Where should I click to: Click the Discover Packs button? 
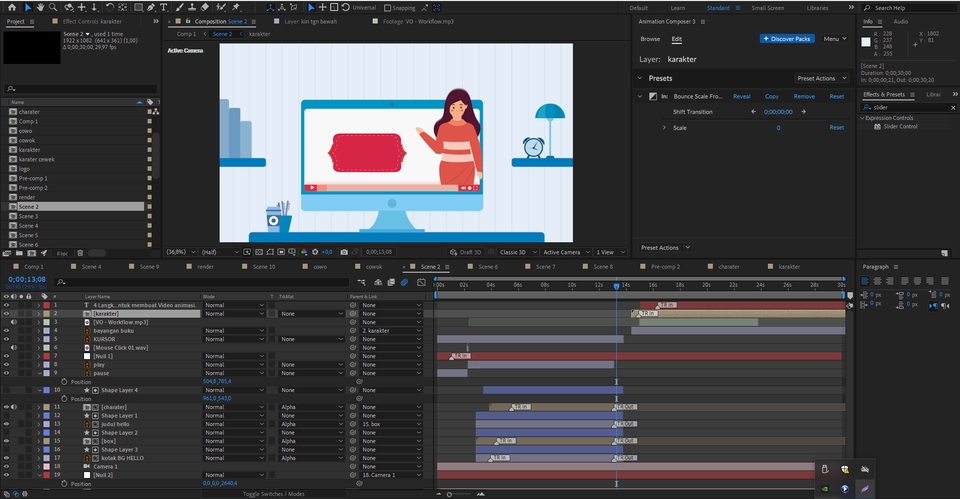click(787, 39)
